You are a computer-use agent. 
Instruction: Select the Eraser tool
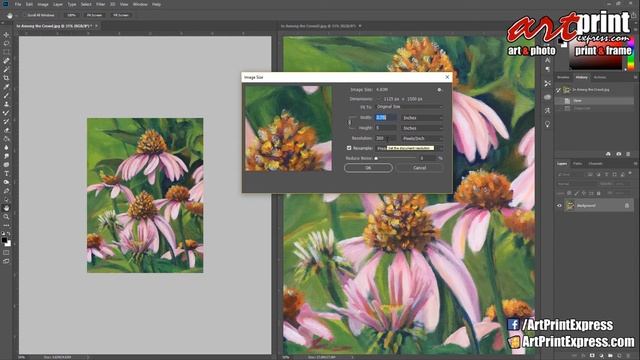click(6, 130)
